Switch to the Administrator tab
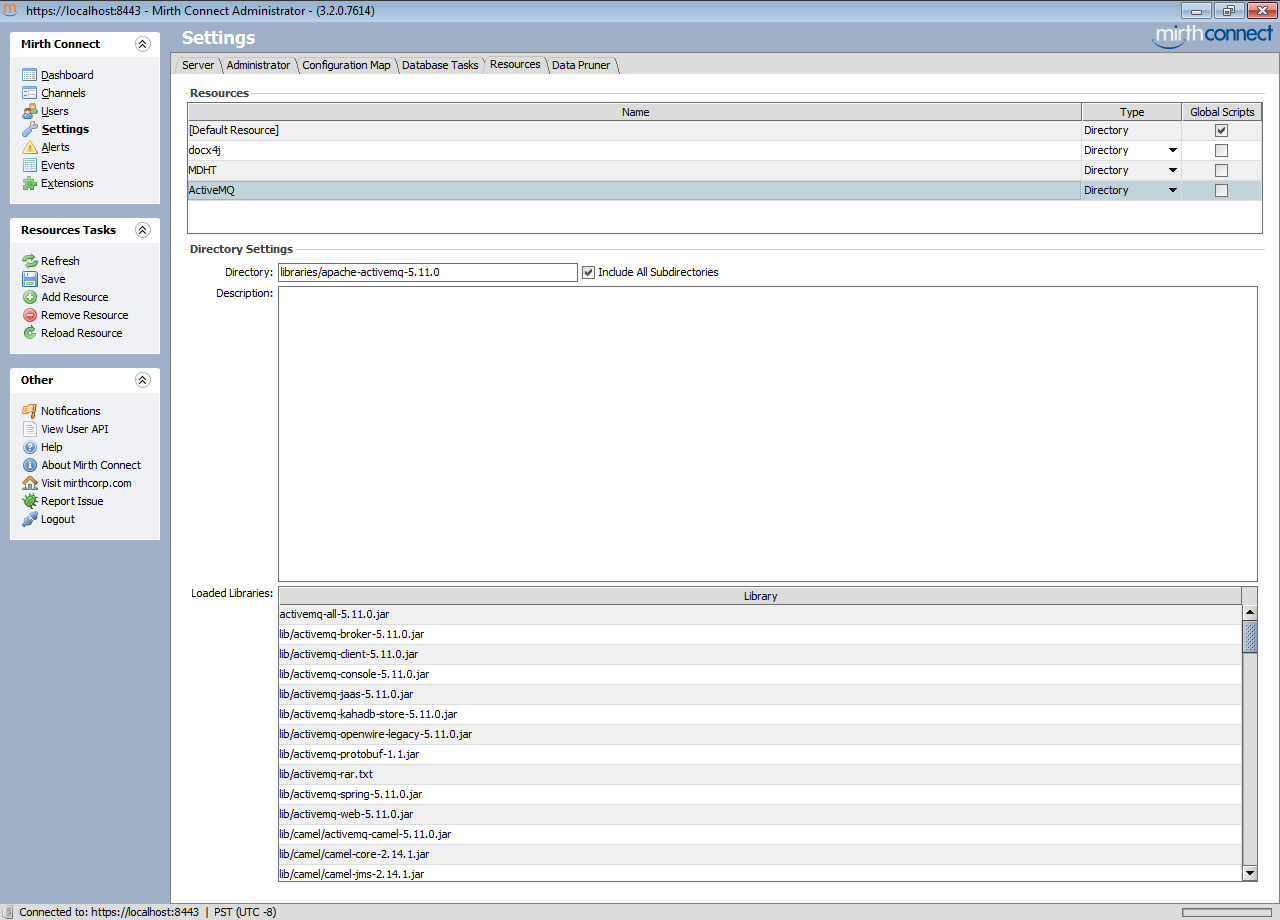The height and width of the screenshot is (920, 1280). tap(258, 65)
